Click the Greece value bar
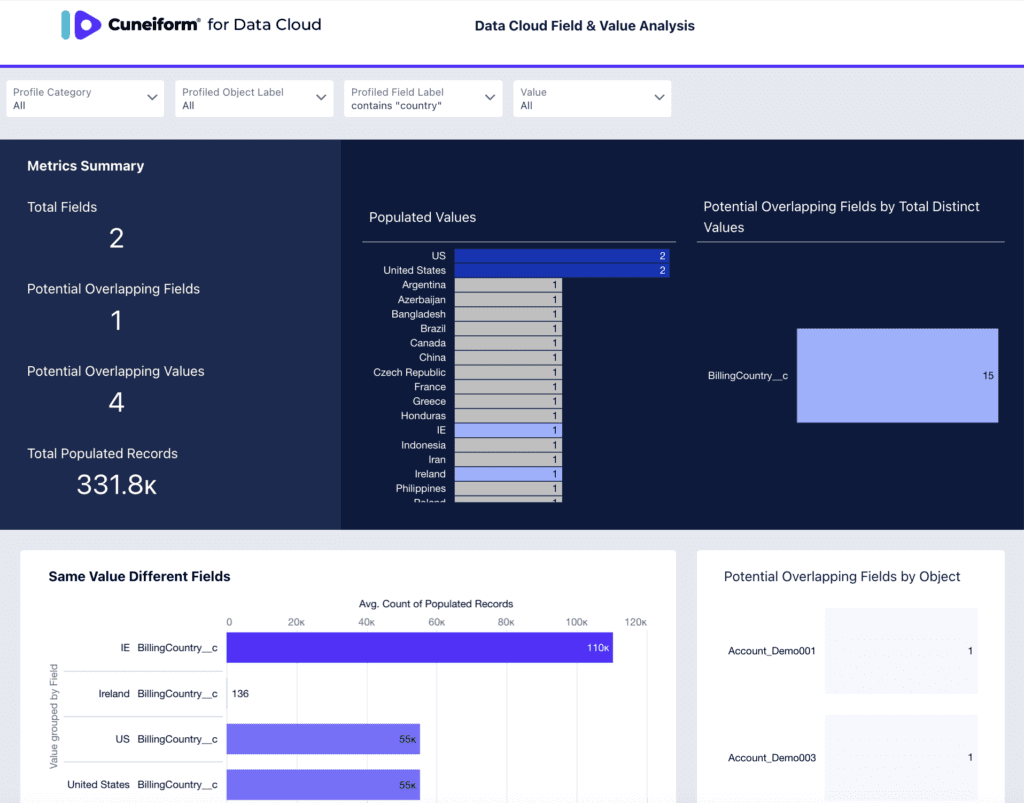The width and height of the screenshot is (1024, 803). click(508, 401)
